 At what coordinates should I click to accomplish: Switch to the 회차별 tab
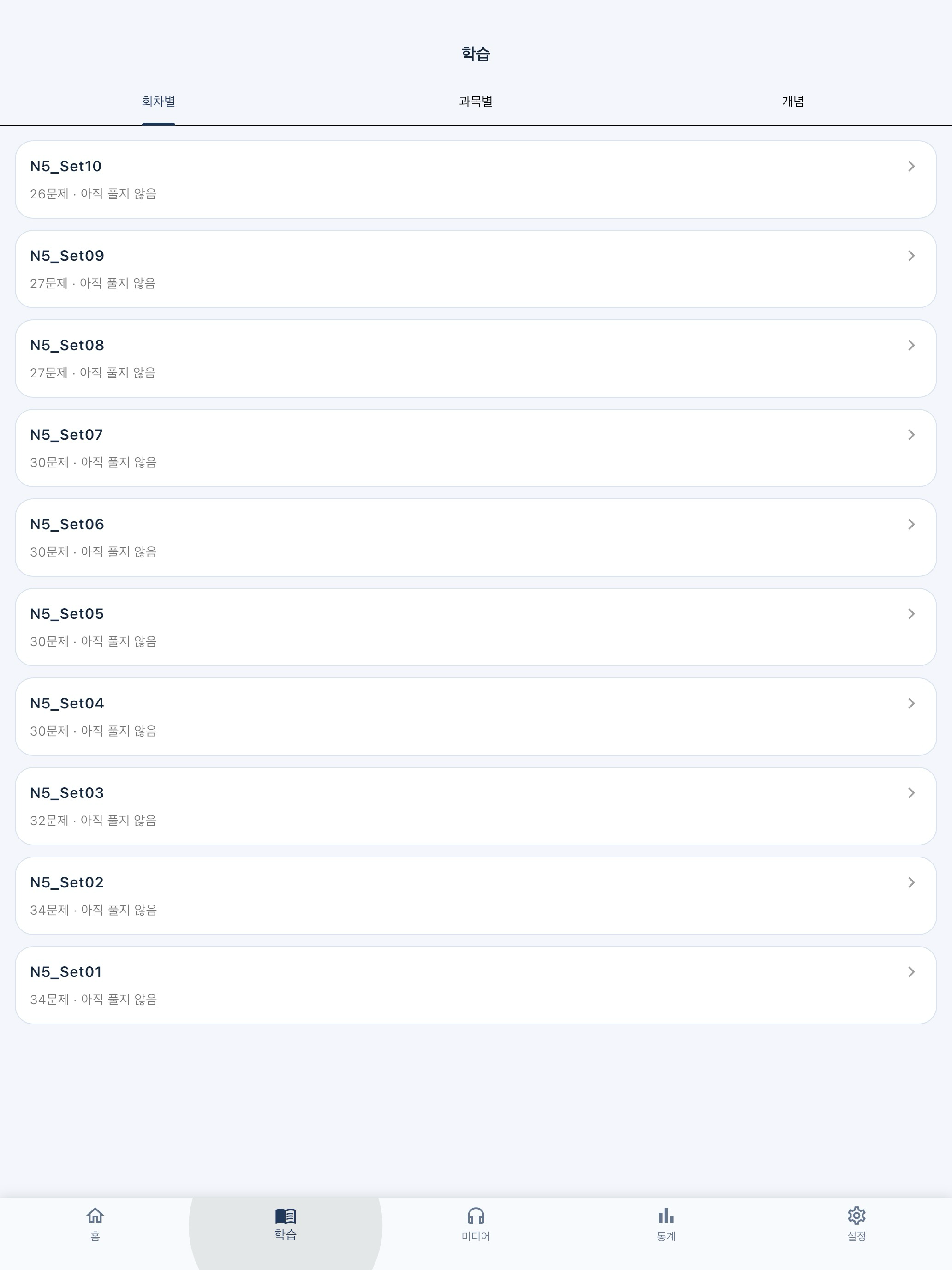(x=158, y=102)
